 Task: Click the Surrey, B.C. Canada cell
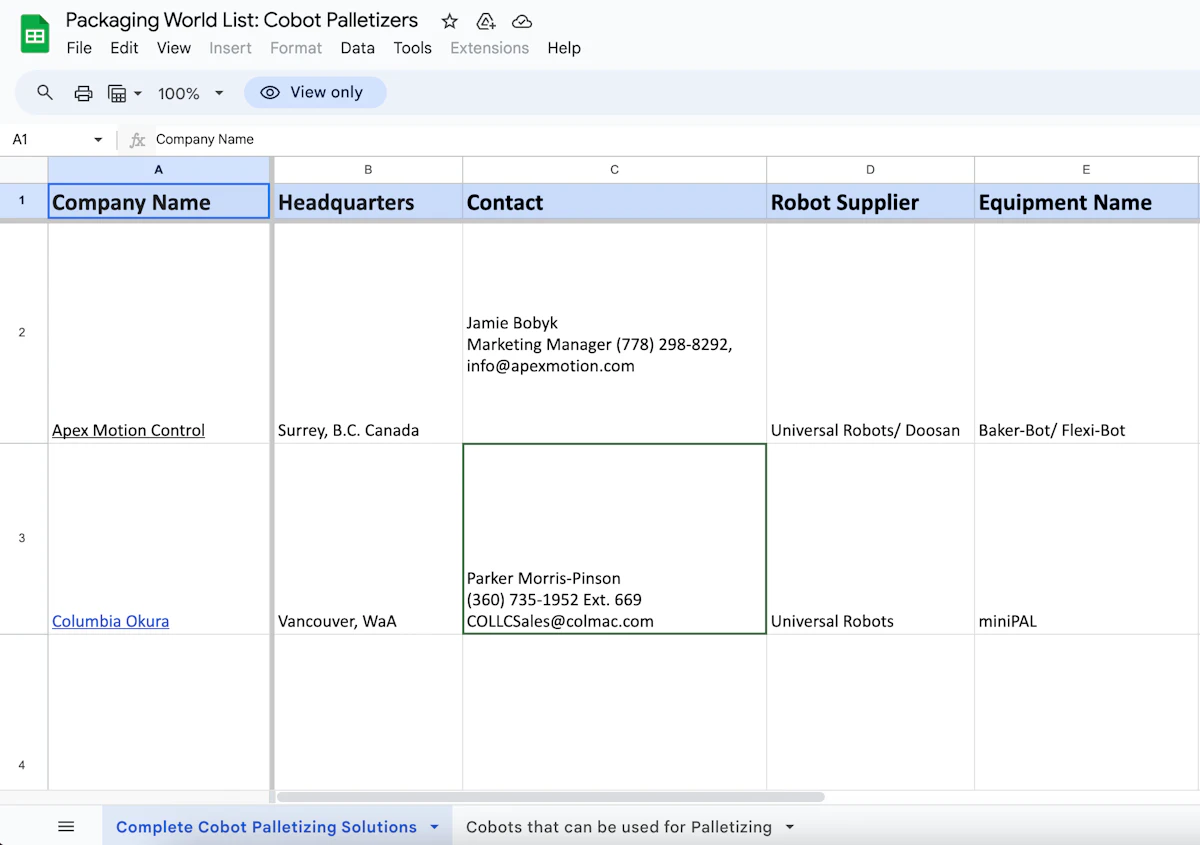point(368,333)
